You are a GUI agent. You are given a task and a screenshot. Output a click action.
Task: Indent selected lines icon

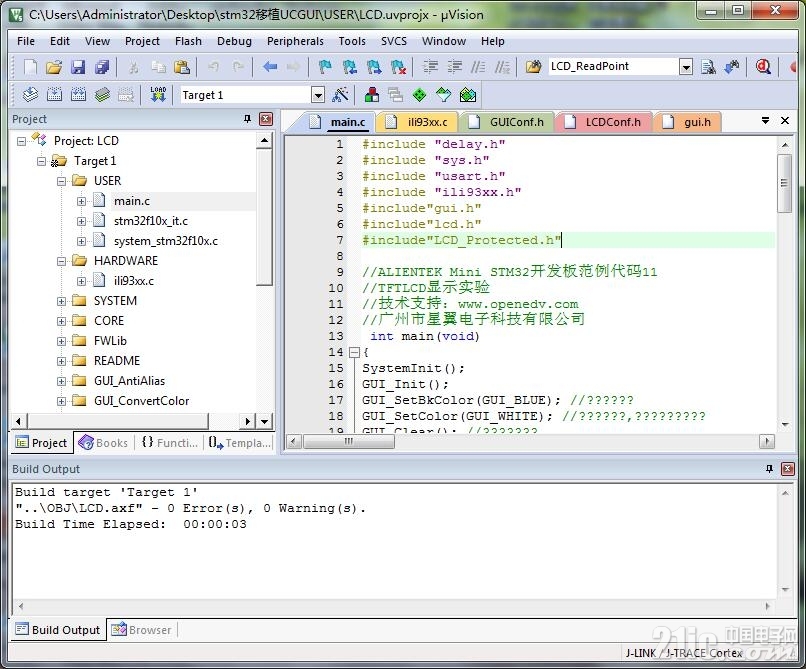[x=430, y=66]
